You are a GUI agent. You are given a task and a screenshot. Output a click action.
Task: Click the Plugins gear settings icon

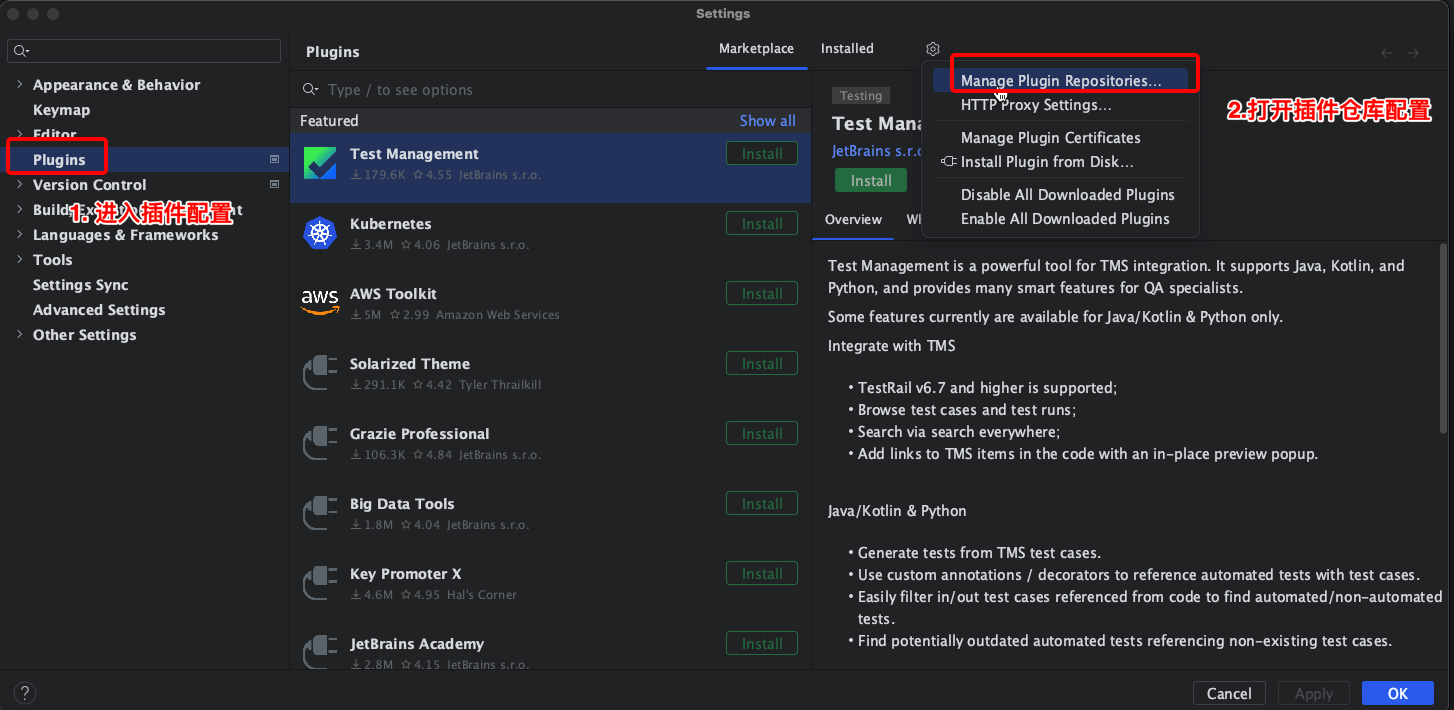click(932, 49)
